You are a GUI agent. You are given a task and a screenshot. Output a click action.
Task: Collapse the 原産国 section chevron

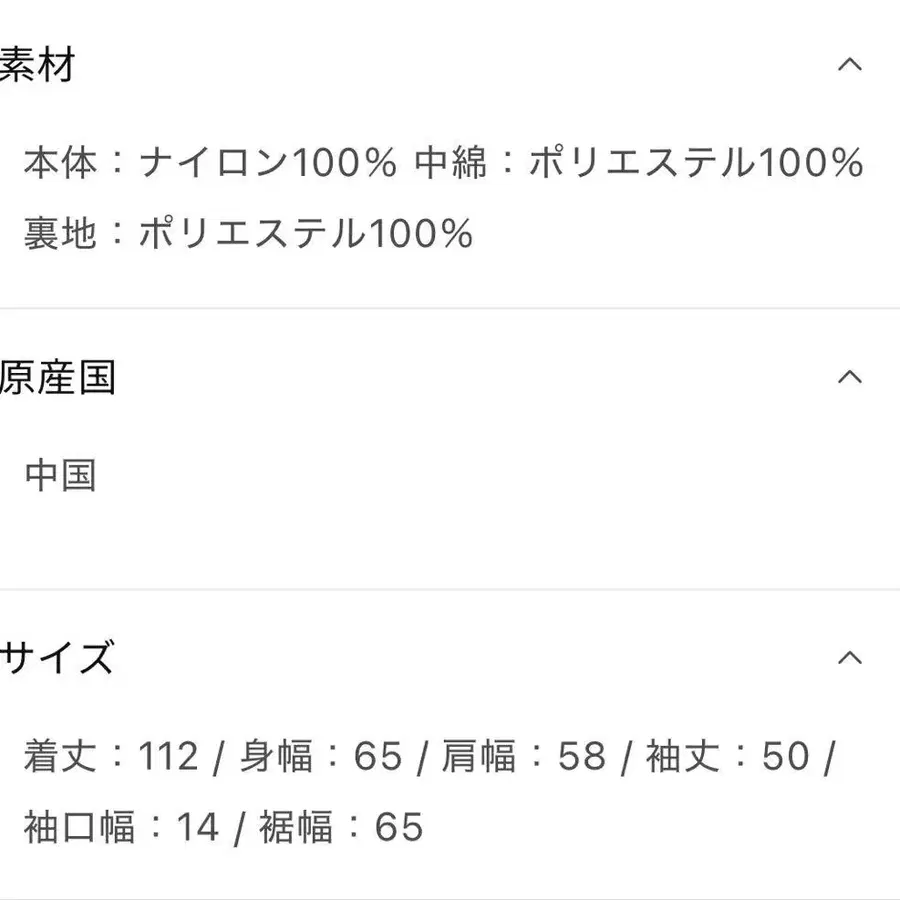coord(849,377)
